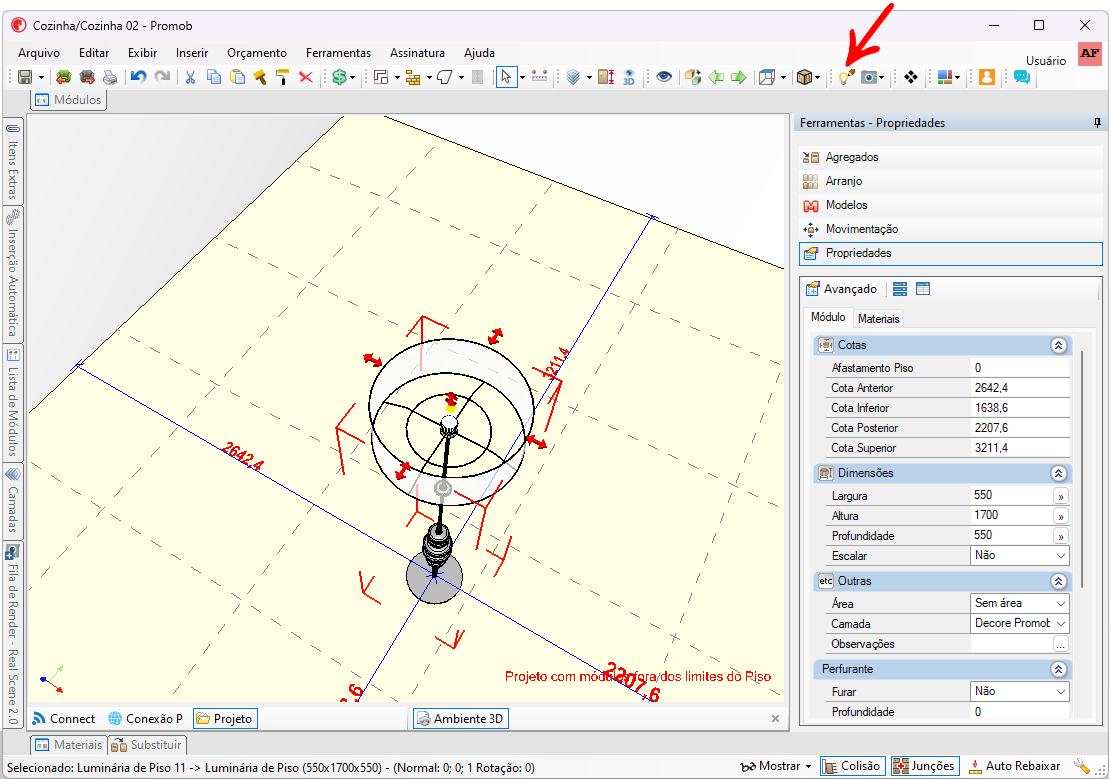Collapse the Outras section
The image size is (1112, 779).
(1058, 581)
